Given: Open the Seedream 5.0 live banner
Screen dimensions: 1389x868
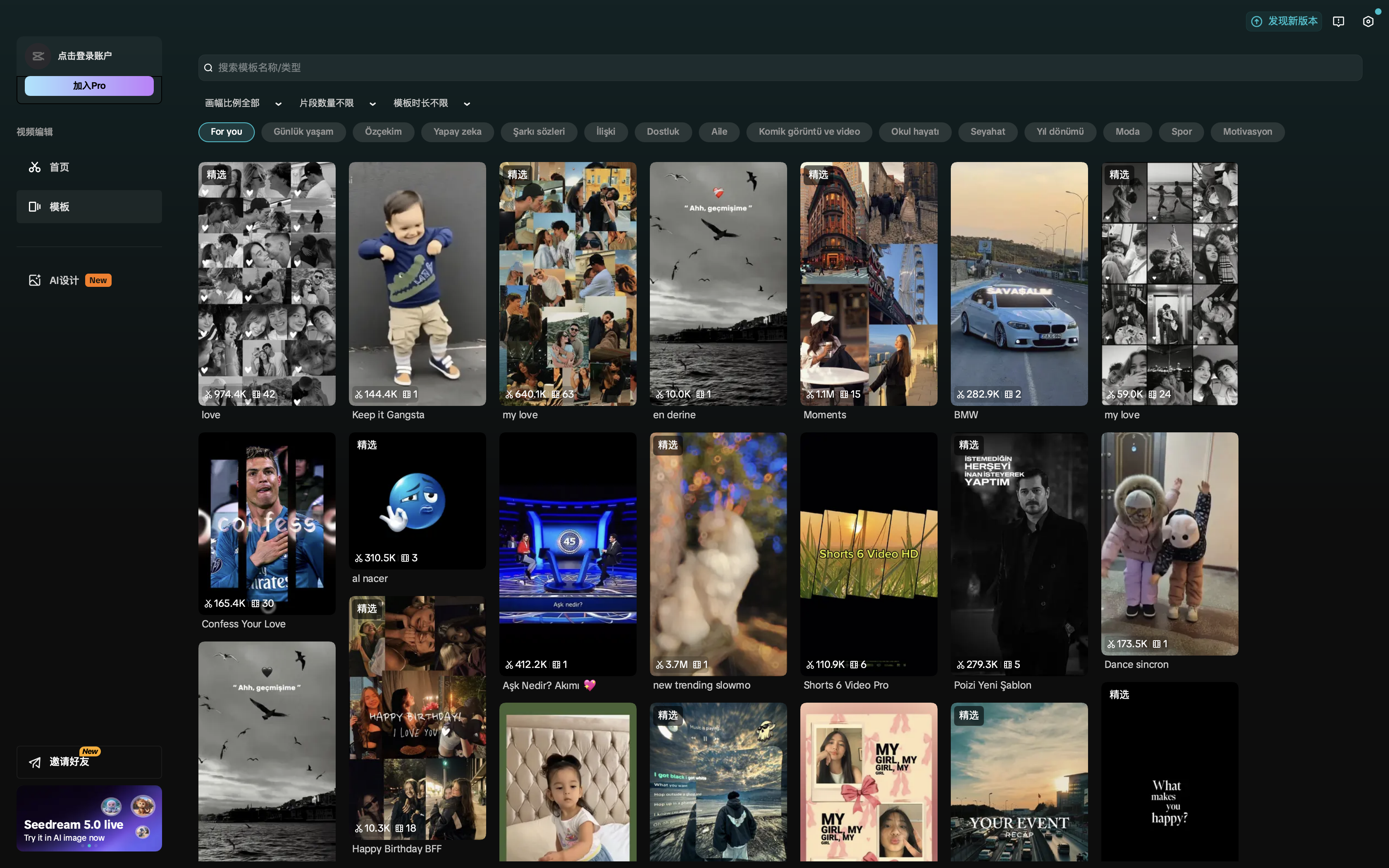Looking at the screenshot, I should (x=89, y=818).
